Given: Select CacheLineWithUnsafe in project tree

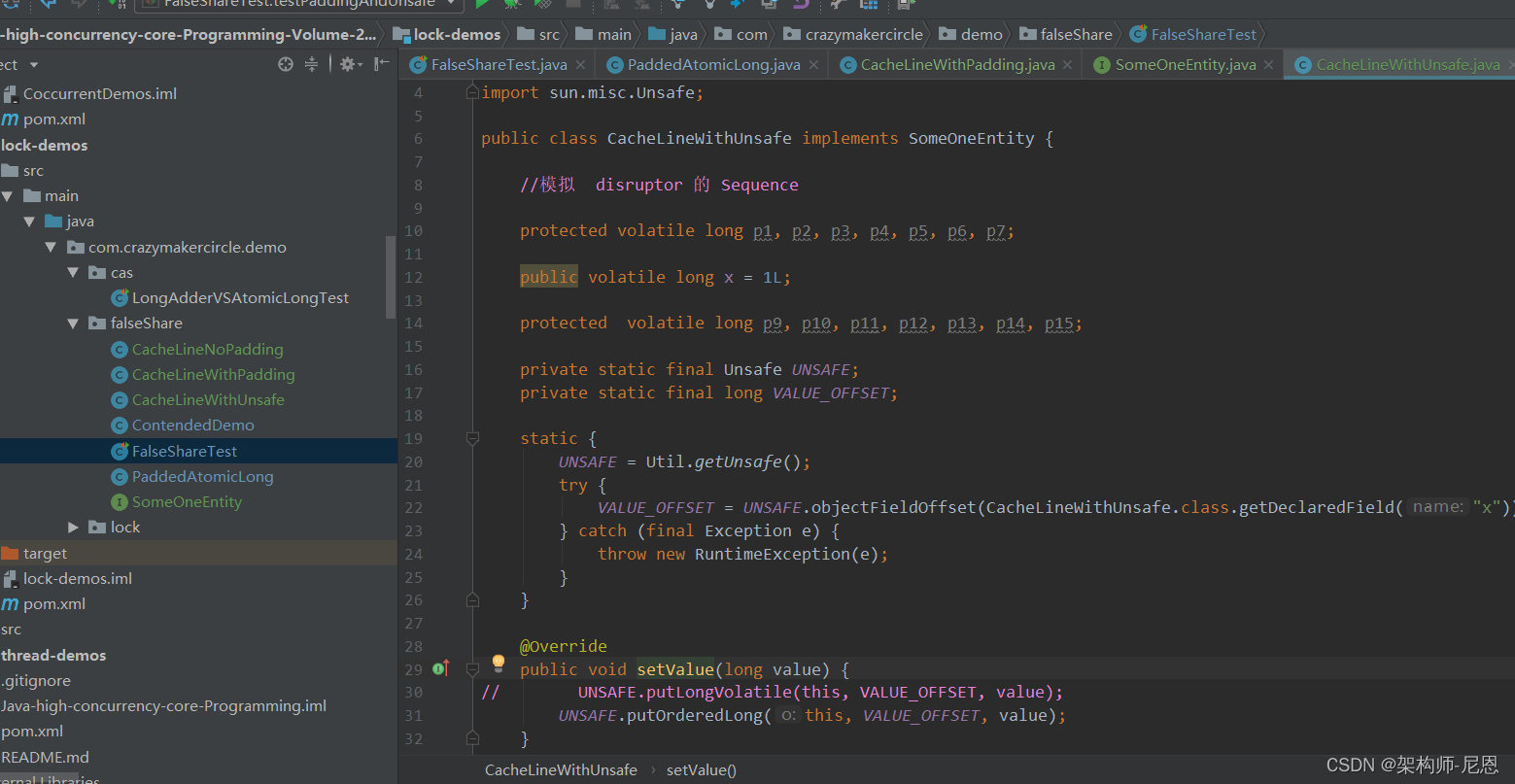Looking at the screenshot, I should click(x=208, y=399).
